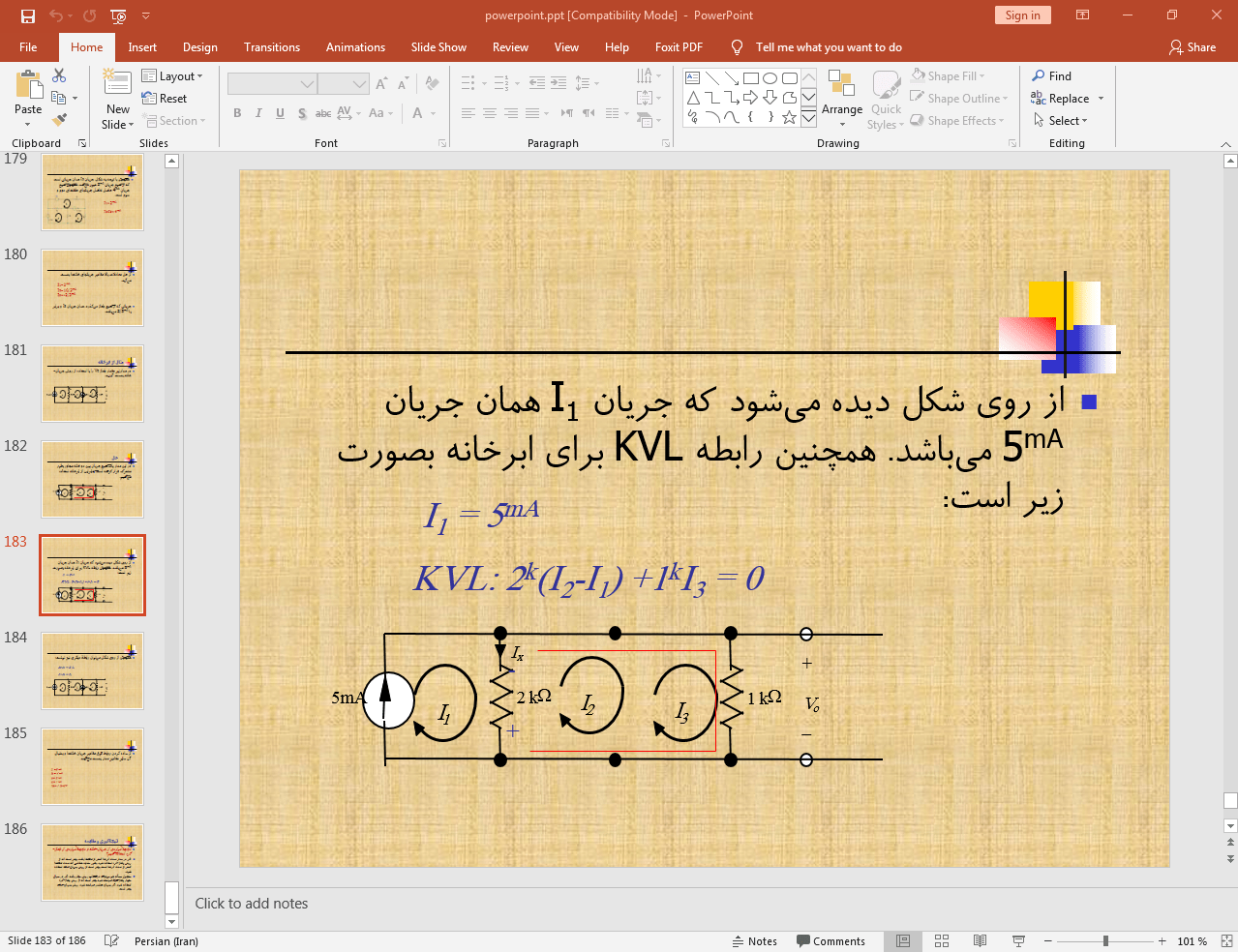Image resolution: width=1238 pixels, height=952 pixels.
Task: Toggle Bold formatting
Action: coord(237,113)
